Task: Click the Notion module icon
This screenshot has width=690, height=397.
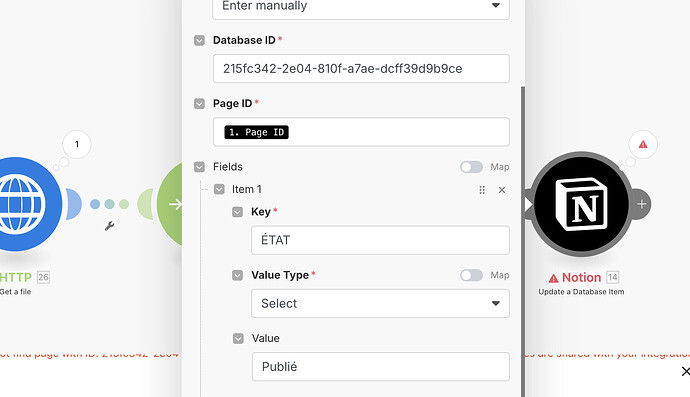Action: click(581, 204)
